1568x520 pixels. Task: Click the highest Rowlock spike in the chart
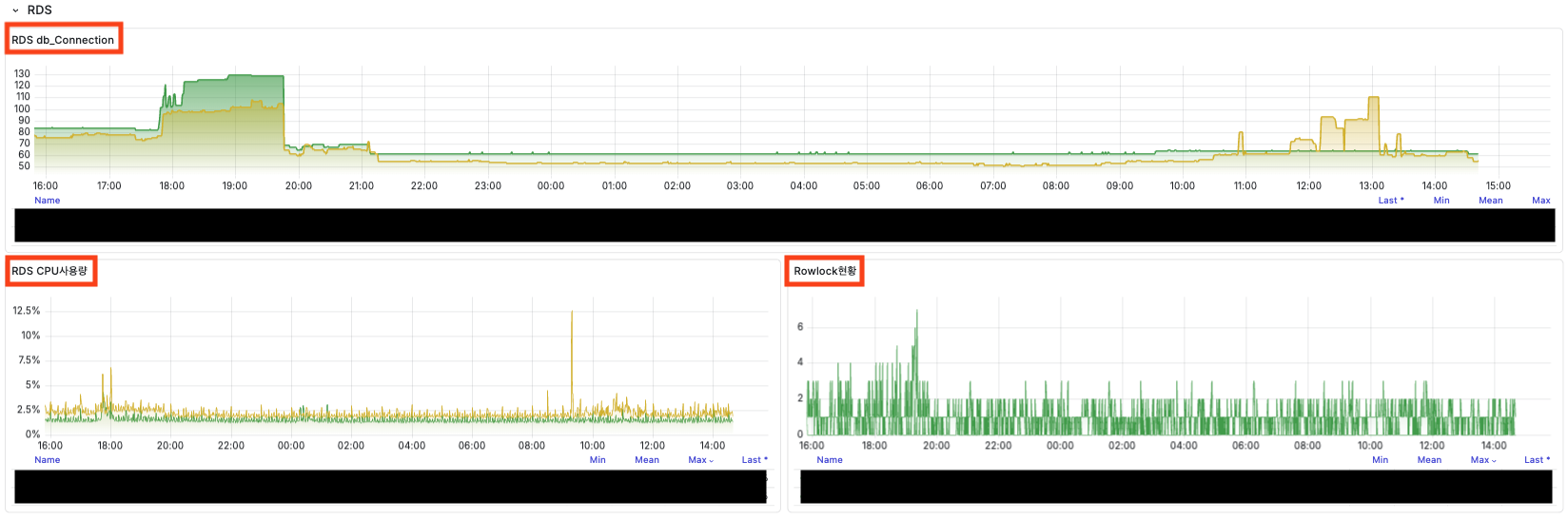[916, 312]
